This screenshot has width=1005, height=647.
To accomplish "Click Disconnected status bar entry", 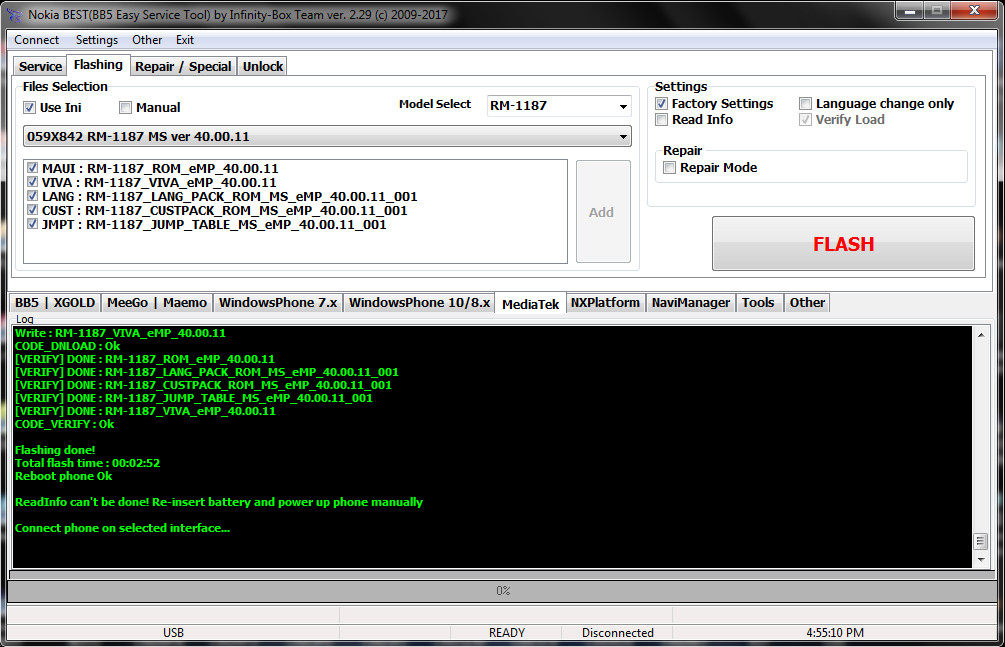I will pyautogui.click(x=618, y=633).
